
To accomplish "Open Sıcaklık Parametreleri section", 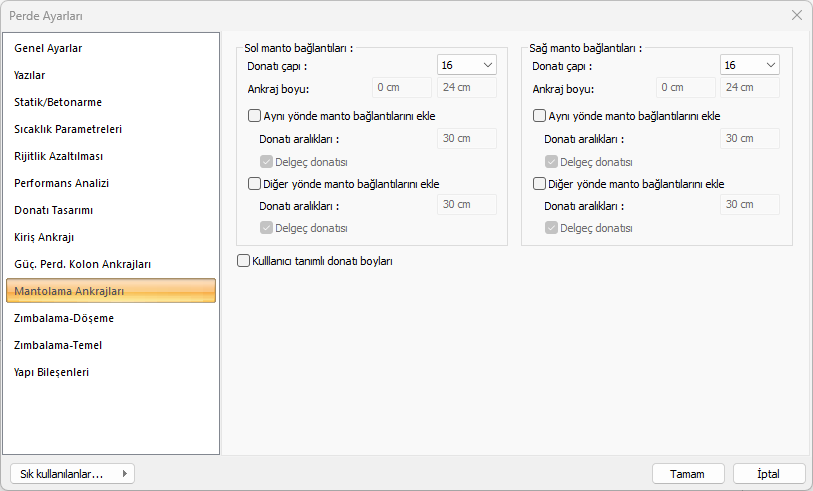I will [x=68, y=129].
